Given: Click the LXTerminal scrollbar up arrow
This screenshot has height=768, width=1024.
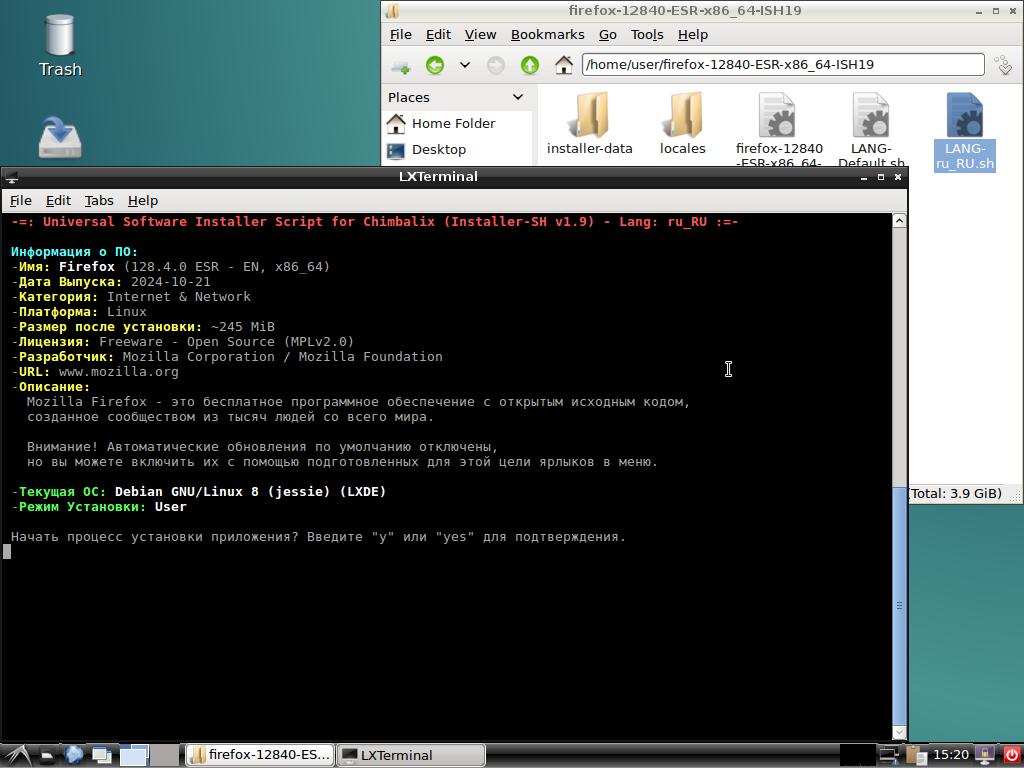Looking at the screenshot, I should pyautogui.click(x=899, y=221).
